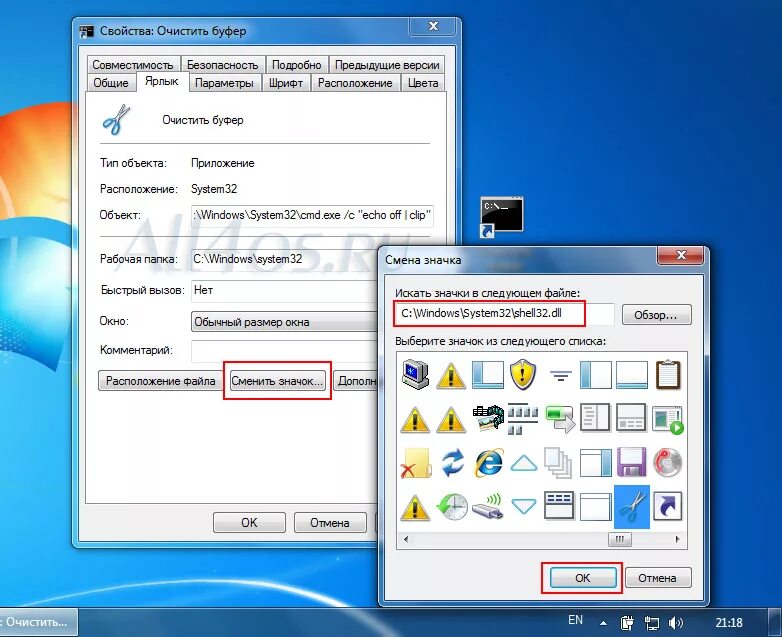
Task: Select the small icons grid layout icon
Action: point(523,419)
